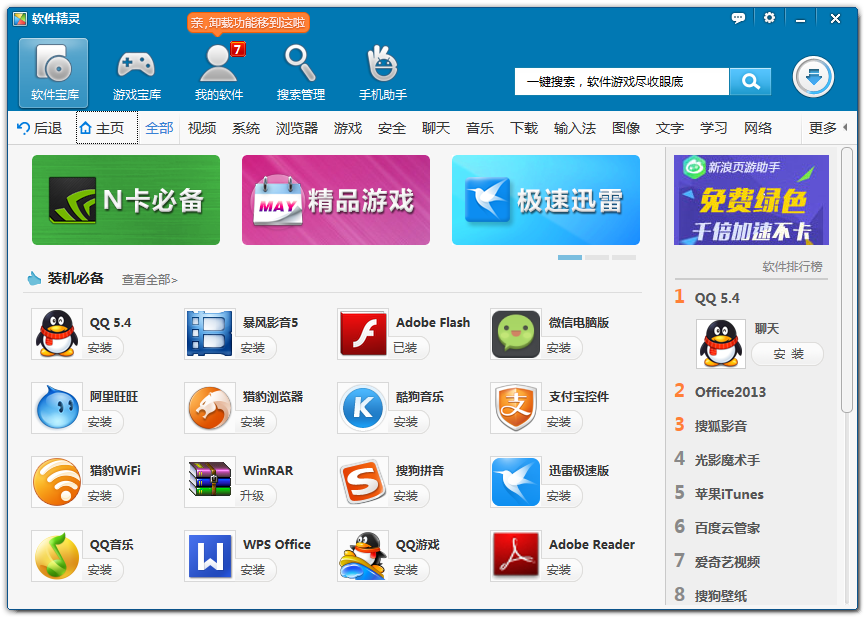Open the 极速迅雷 blue banner
The image size is (865, 617).
546,200
